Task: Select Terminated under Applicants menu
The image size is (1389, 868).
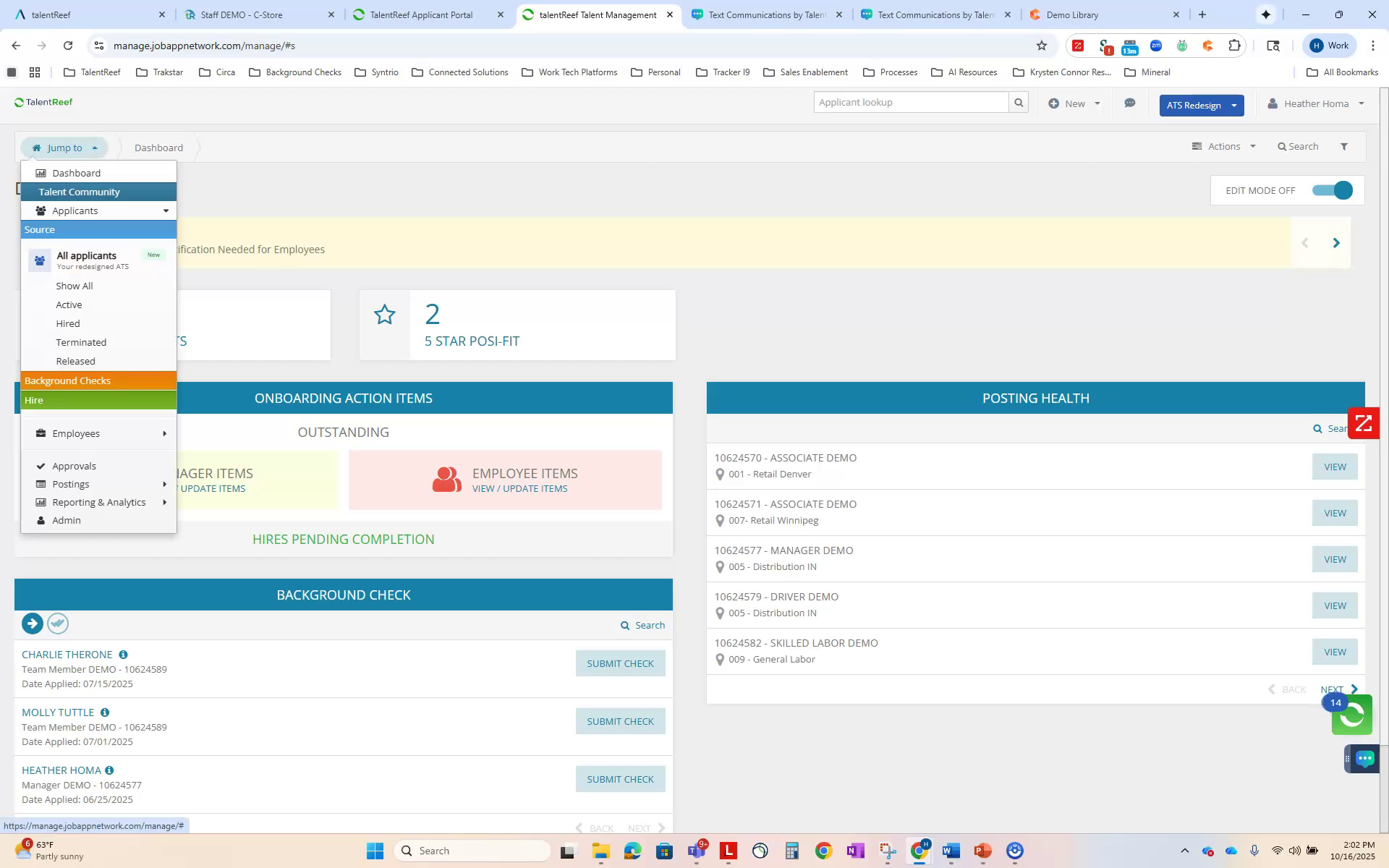Action: point(81,342)
